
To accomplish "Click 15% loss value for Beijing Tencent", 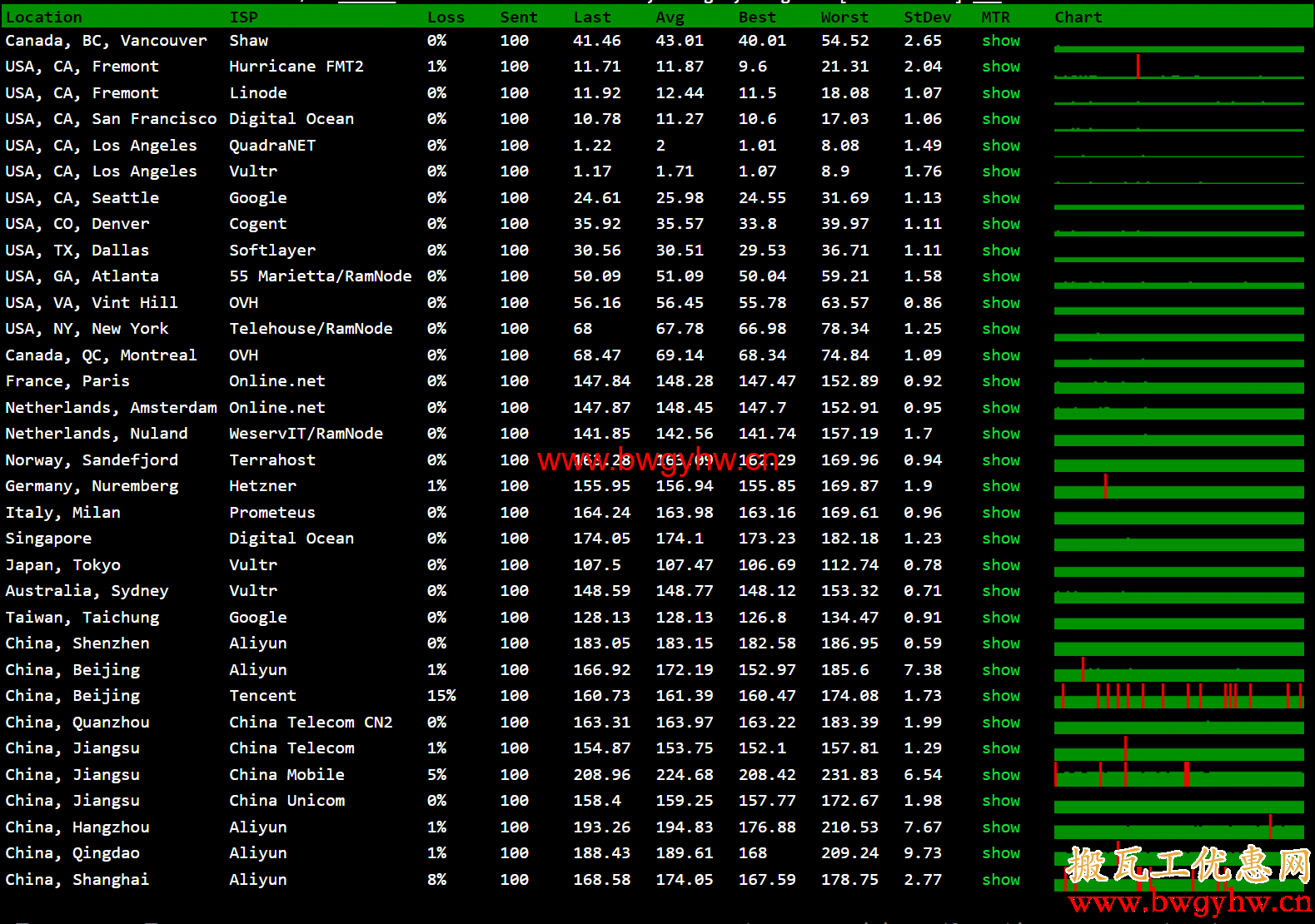I will tap(441, 696).
